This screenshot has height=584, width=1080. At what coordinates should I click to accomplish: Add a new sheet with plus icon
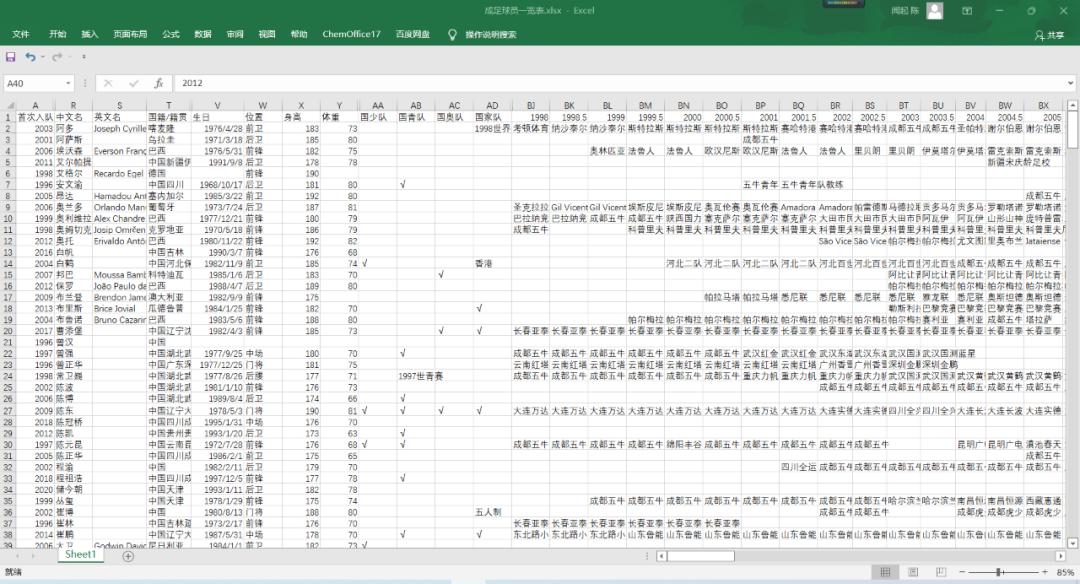click(128, 556)
